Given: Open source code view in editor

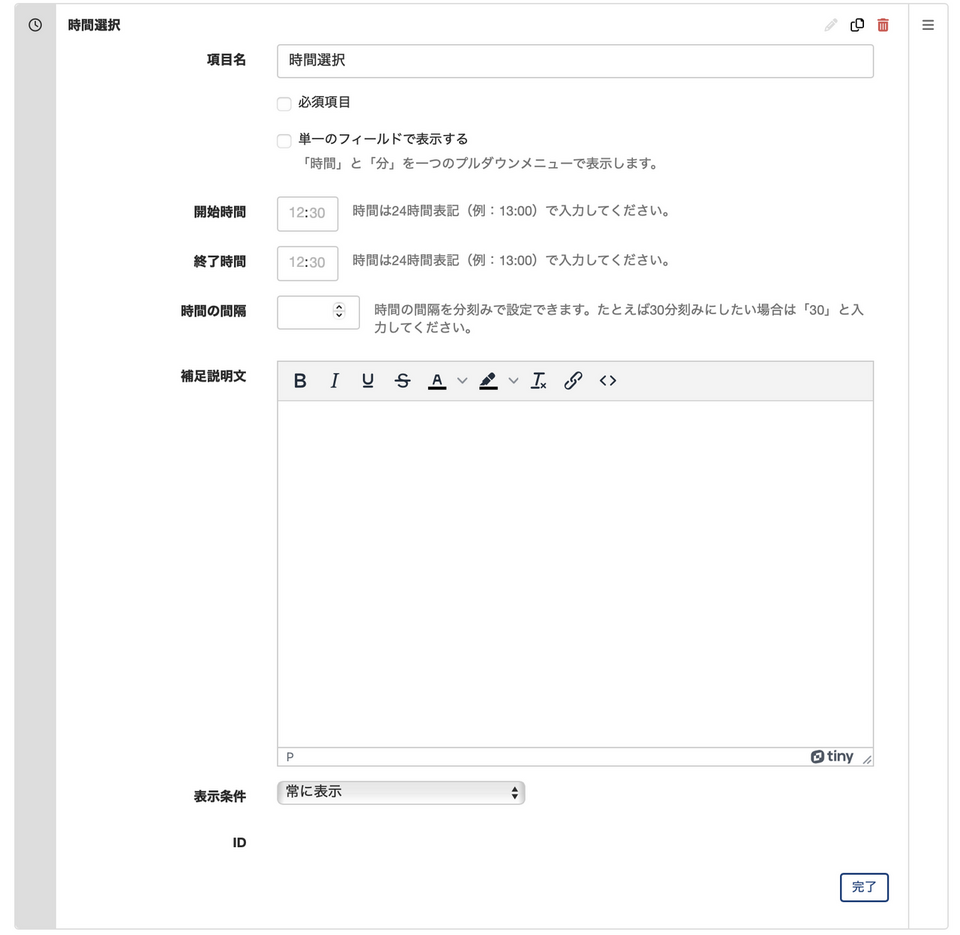Looking at the screenshot, I should (x=607, y=381).
